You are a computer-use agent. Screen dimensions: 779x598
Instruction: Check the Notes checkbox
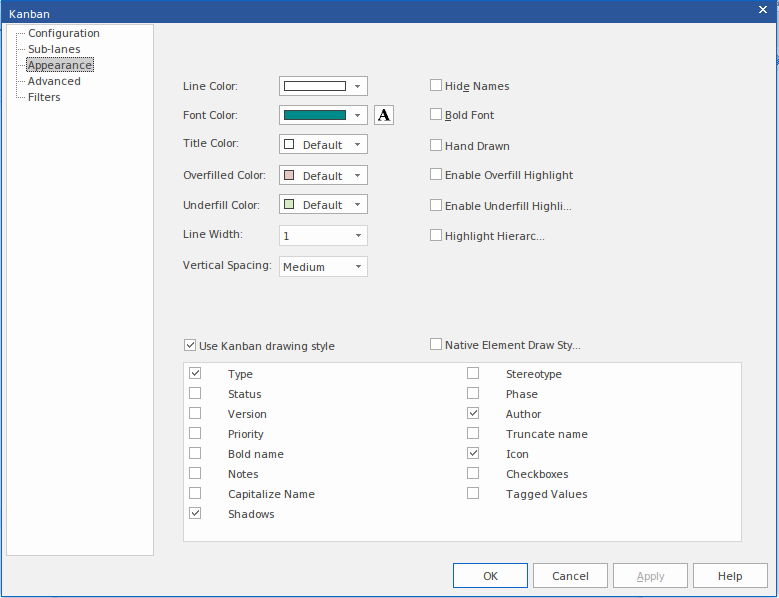(195, 473)
